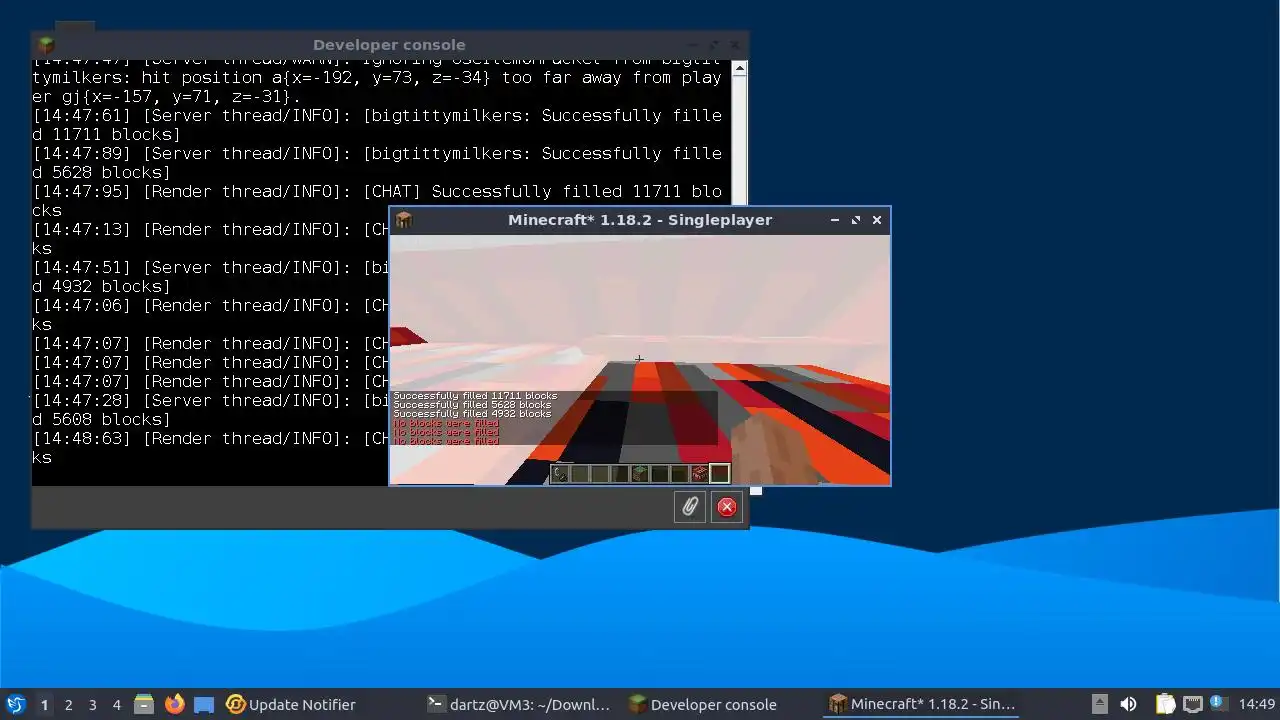This screenshot has height=720, width=1280.
Task: Open the Update Notifier taskbar entry
Action: tap(291, 704)
